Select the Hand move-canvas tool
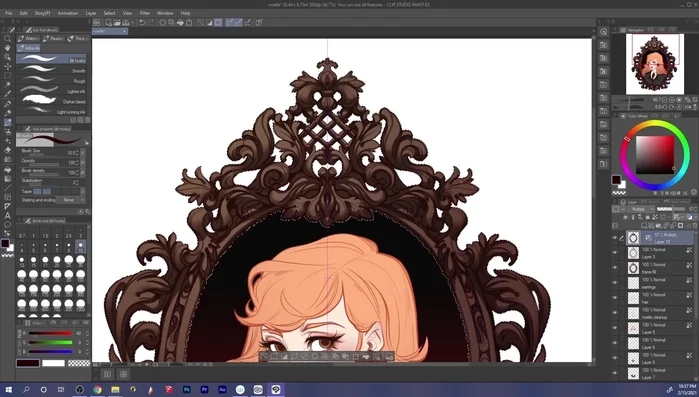 tap(8, 48)
